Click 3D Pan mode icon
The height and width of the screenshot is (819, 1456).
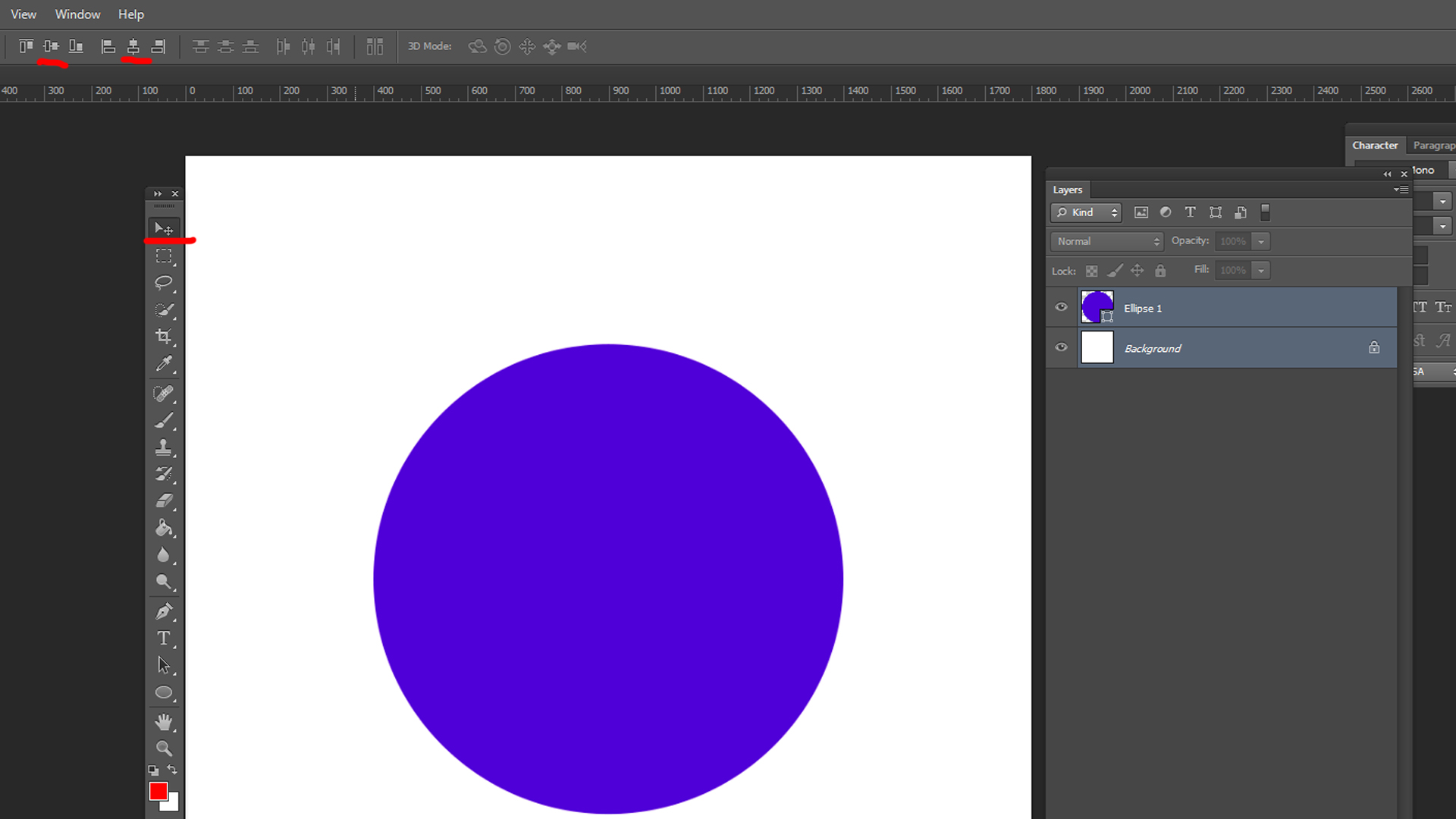[527, 46]
